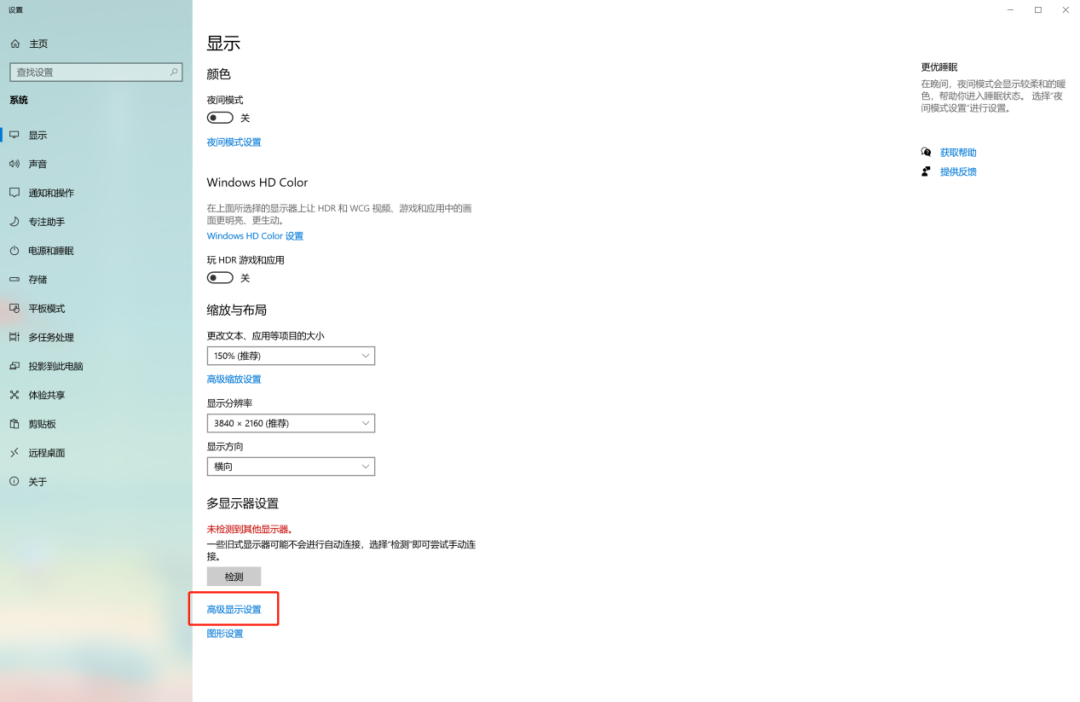The image size is (1080, 702).
Task: Click the search magnifier icon in 查找设置
Action: [x=174, y=72]
